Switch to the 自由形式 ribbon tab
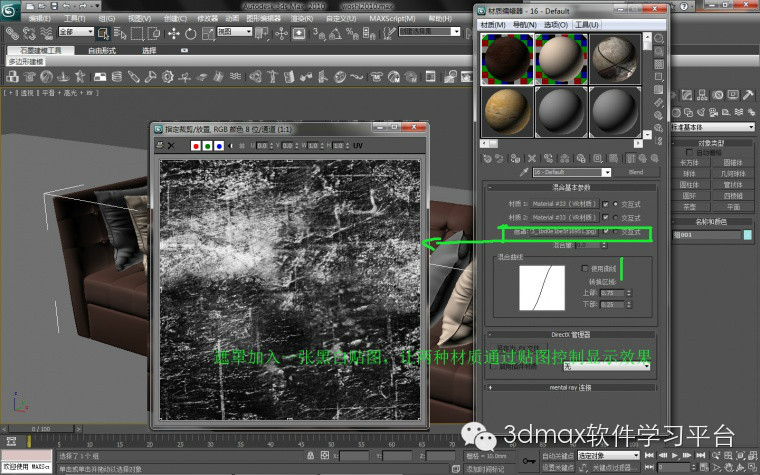 click(102, 50)
